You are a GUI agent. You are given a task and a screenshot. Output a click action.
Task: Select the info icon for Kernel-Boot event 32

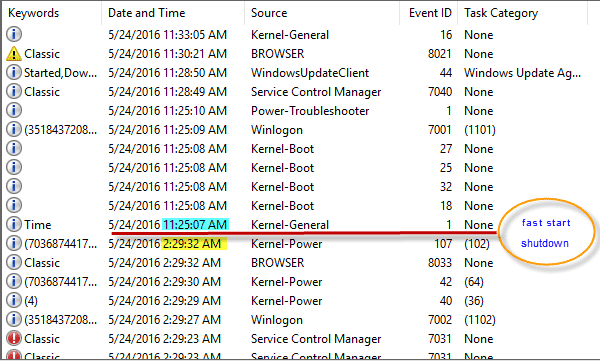tap(14, 186)
